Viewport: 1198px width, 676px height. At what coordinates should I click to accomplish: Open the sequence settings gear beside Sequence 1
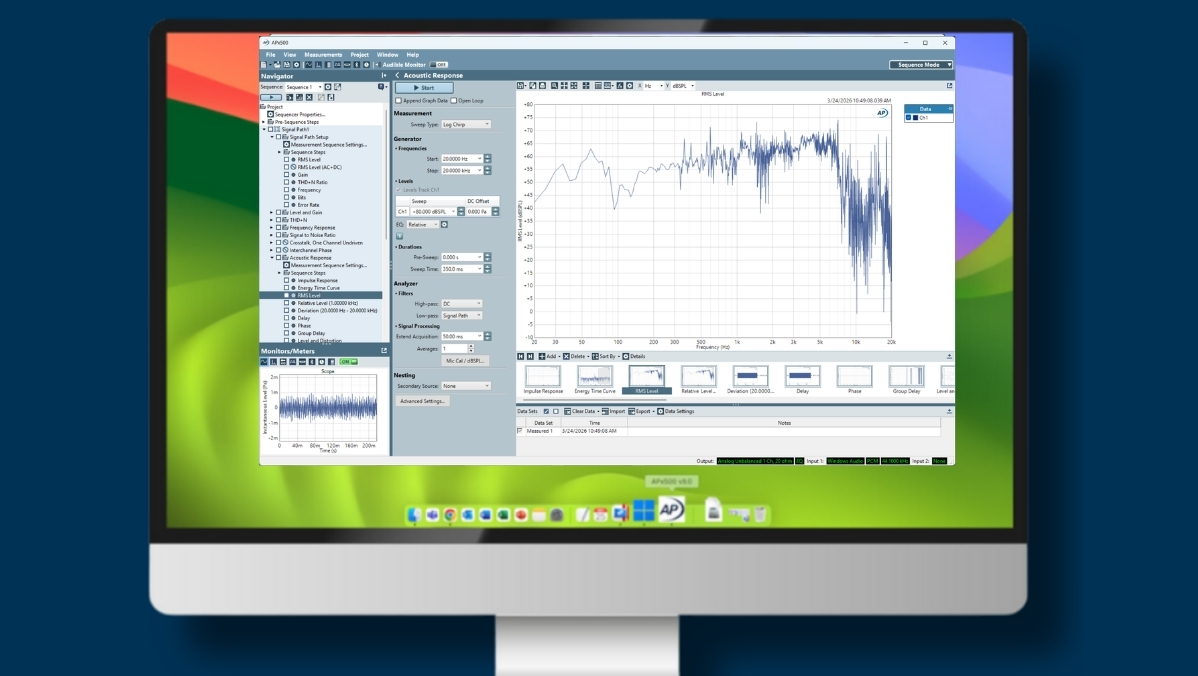[328, 87]
